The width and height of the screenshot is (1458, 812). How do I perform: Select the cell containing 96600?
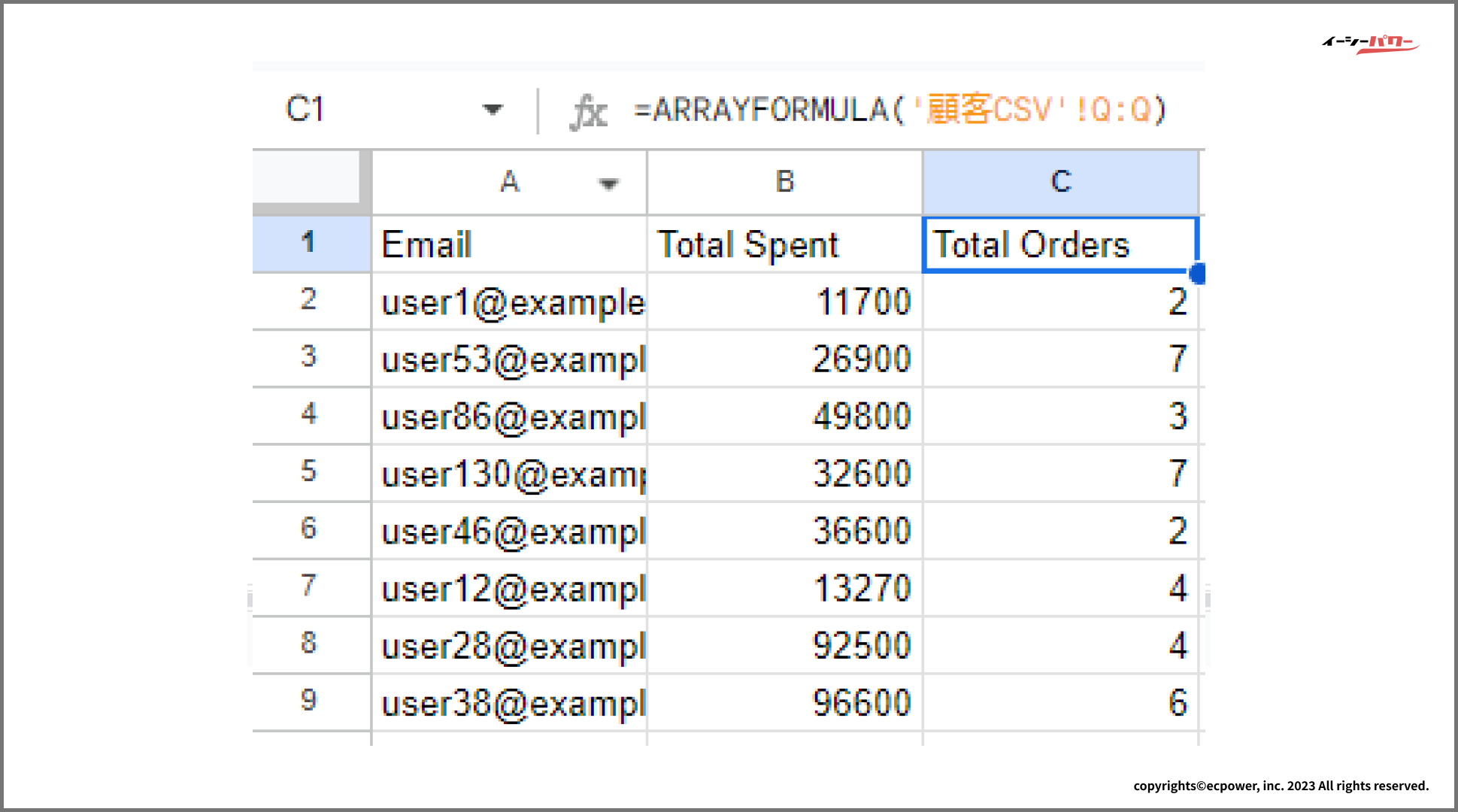tap(784, 702)
